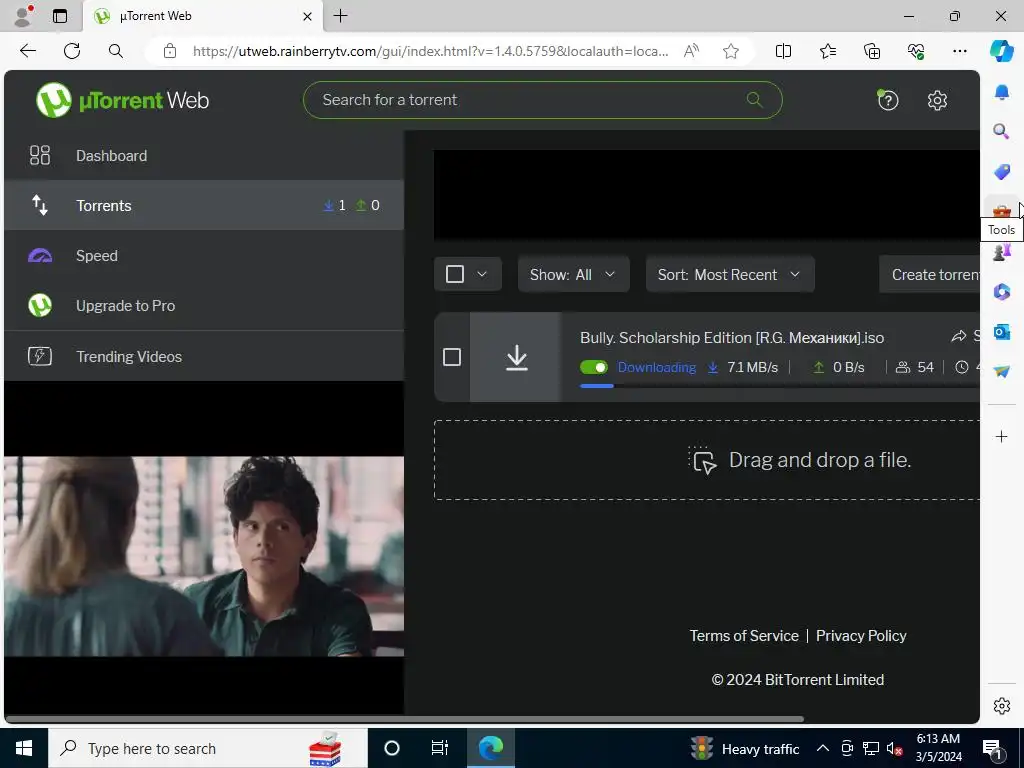
Task: Open Task View on the taskbar
Action: (x=440, y=748)
